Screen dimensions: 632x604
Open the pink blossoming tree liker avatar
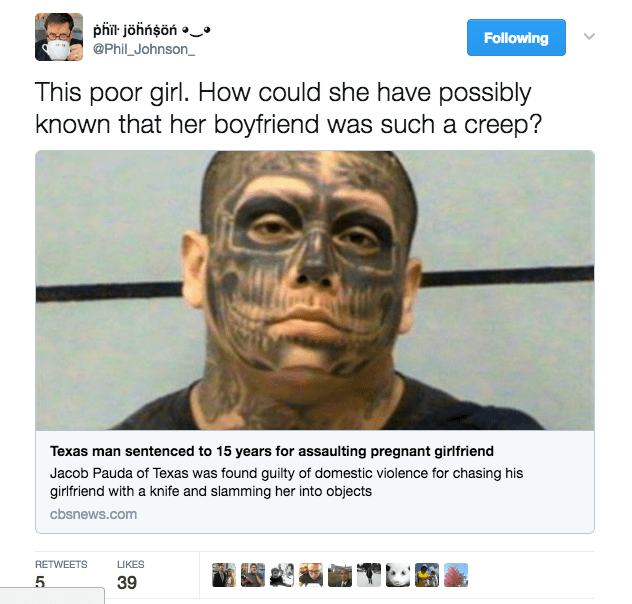(456, 575)
